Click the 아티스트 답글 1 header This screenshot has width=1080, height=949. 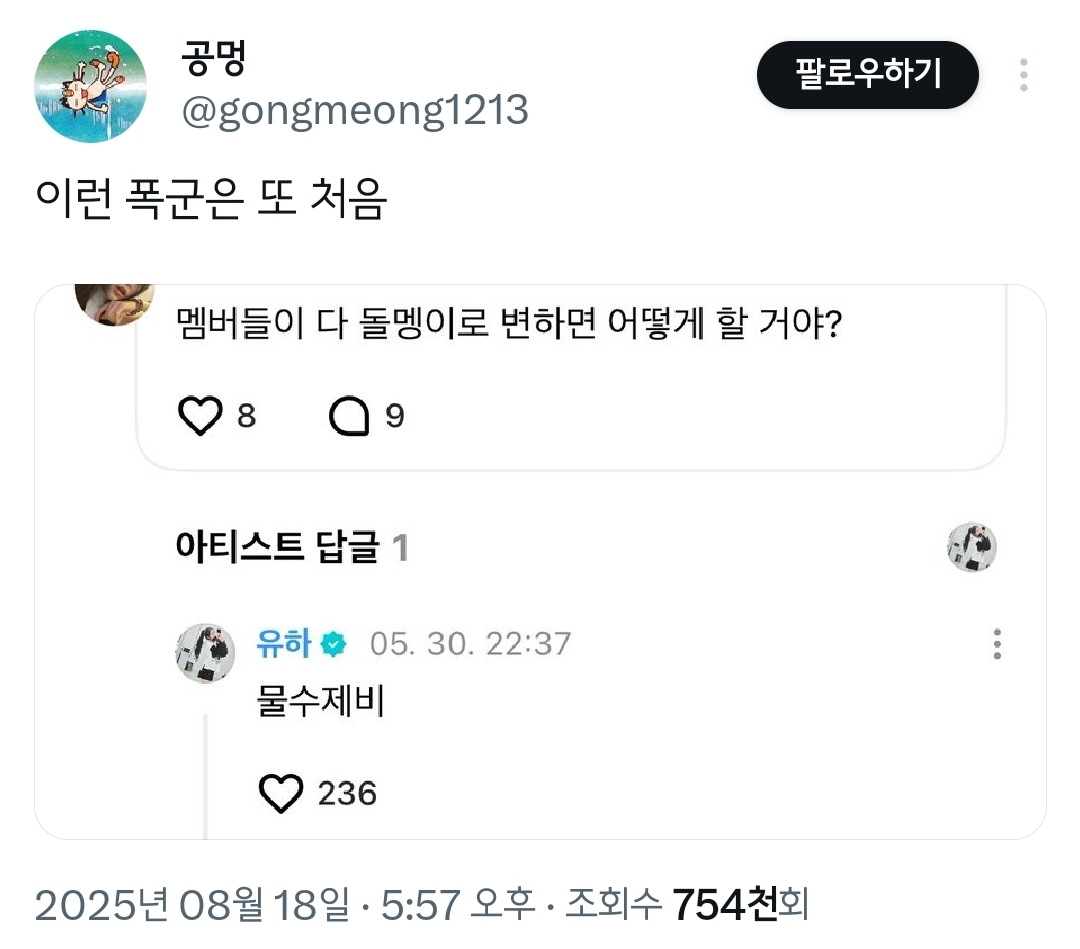coord(291,547)
